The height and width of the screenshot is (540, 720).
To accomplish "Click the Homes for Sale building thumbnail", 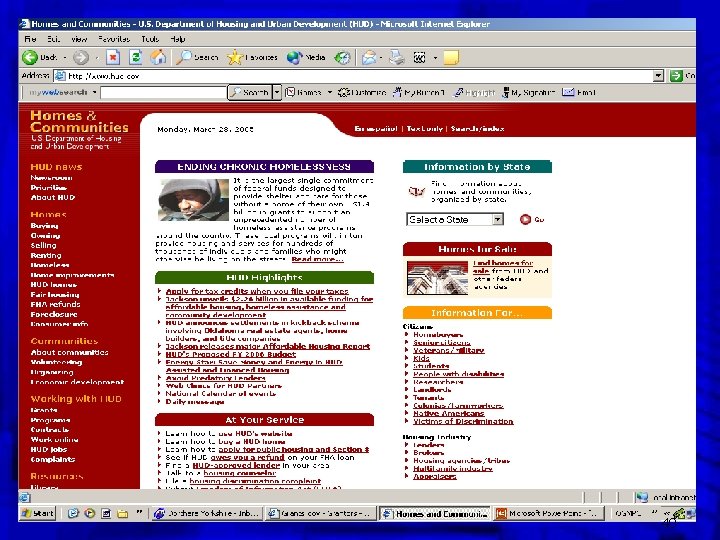I will click(x=437, y=278).
